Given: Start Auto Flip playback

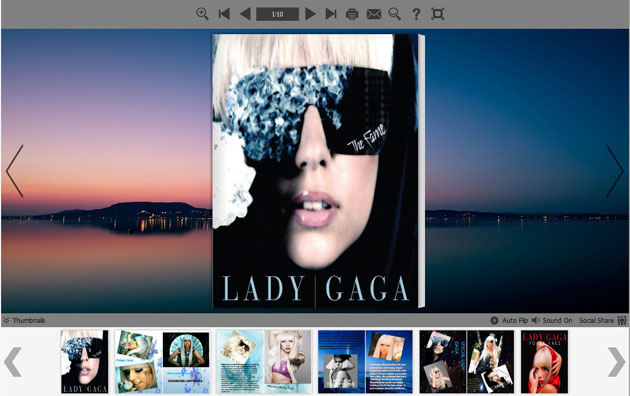Looking at the screenshot, I should click(509, 320).
